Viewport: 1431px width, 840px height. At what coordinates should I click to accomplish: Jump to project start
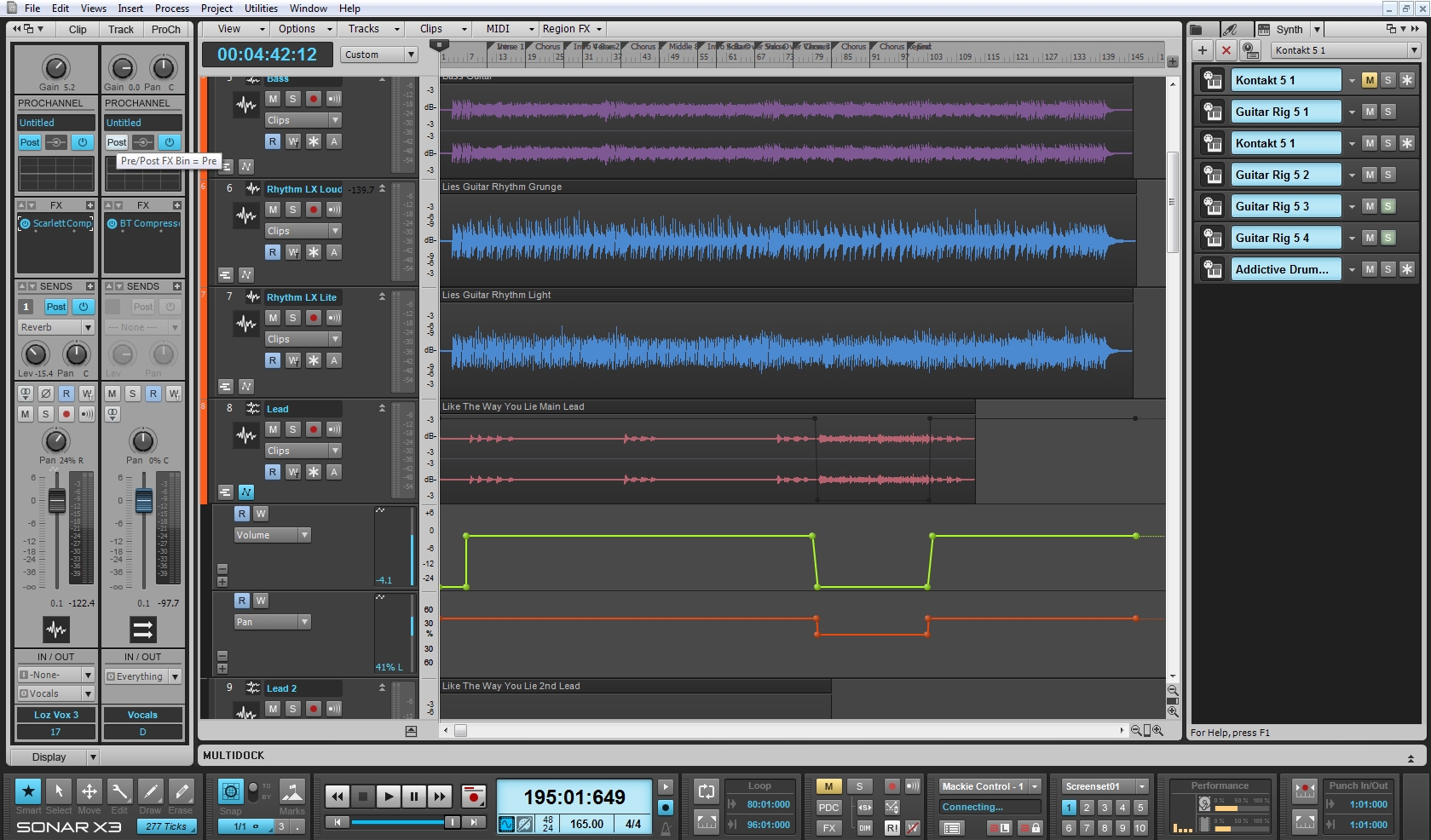point(338,822)
